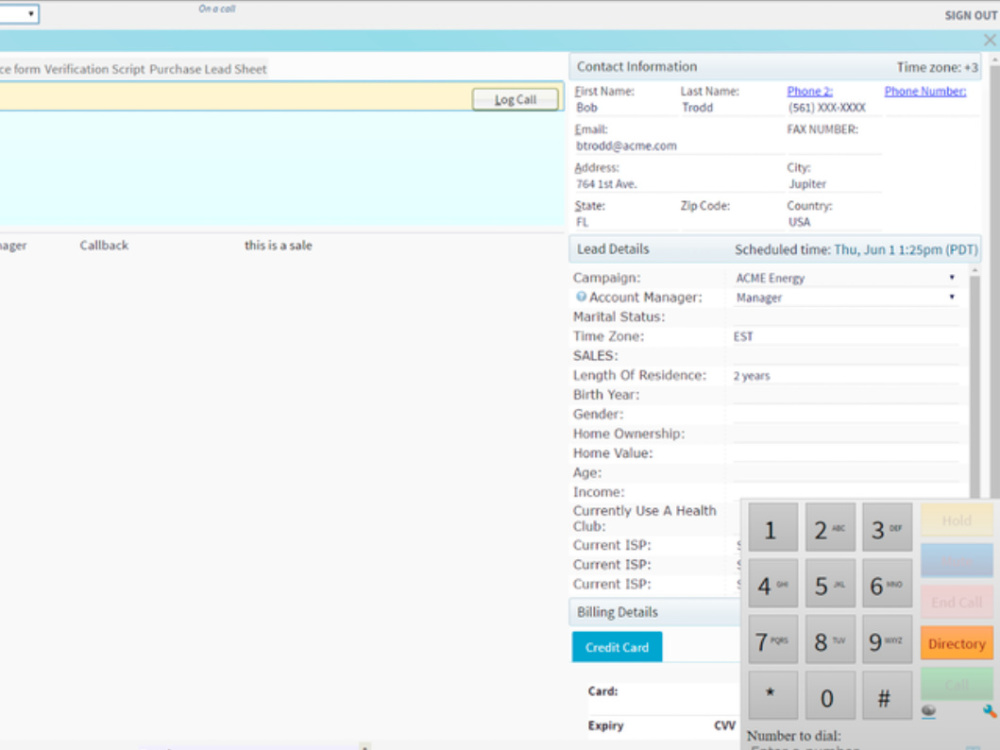Dial digit 4 GHI on the keypad

tap(773, 584)
